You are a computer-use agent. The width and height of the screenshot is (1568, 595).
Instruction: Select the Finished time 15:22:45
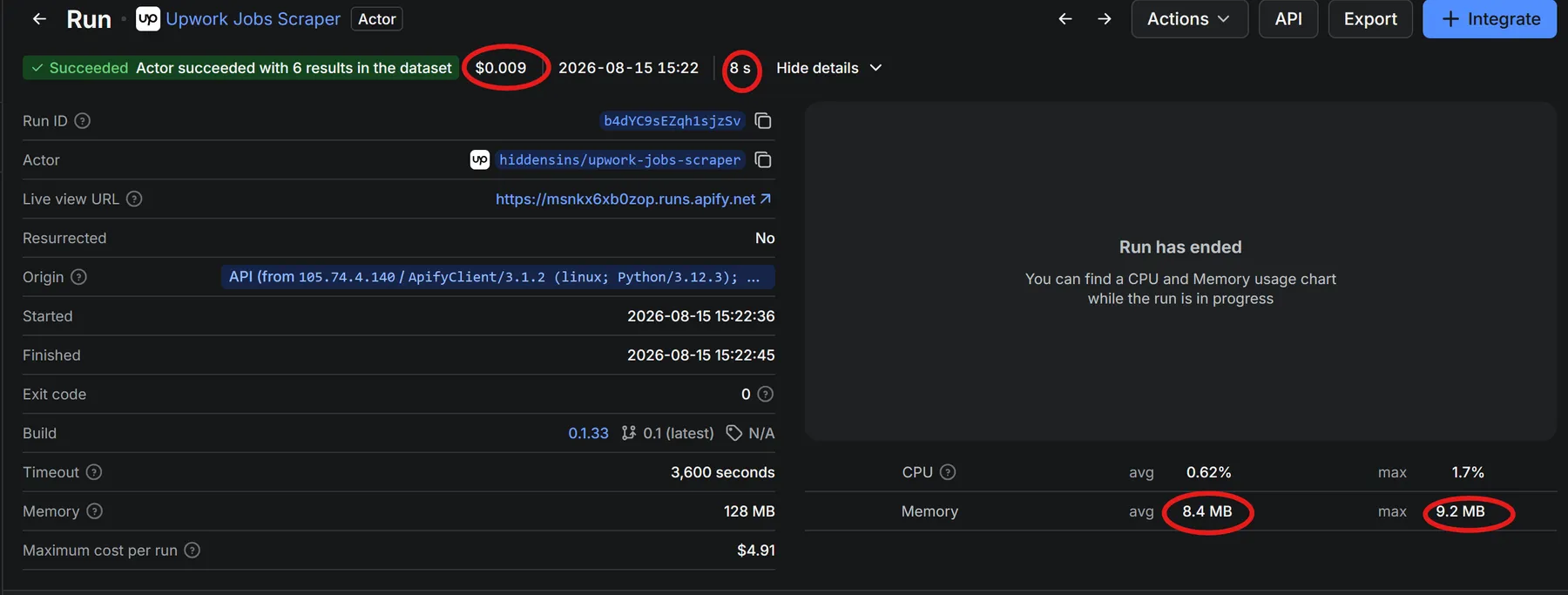(700, 355)
